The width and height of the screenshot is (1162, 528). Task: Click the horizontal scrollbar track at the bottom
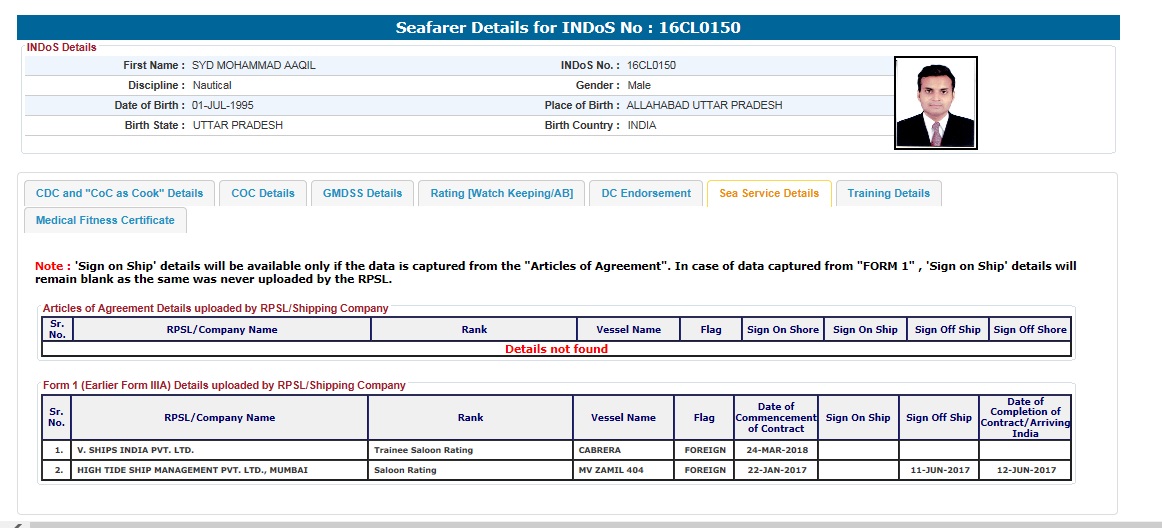(x=580, y=524)
